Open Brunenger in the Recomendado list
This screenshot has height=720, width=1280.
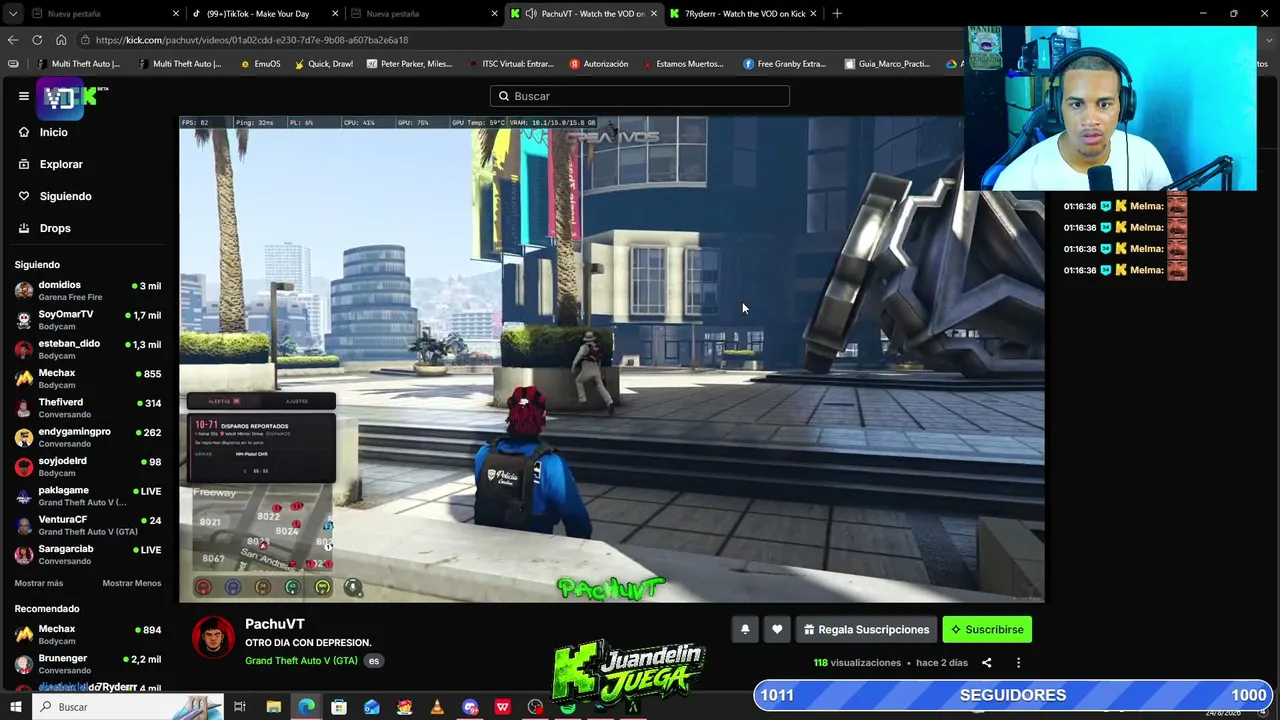(88, 664)
